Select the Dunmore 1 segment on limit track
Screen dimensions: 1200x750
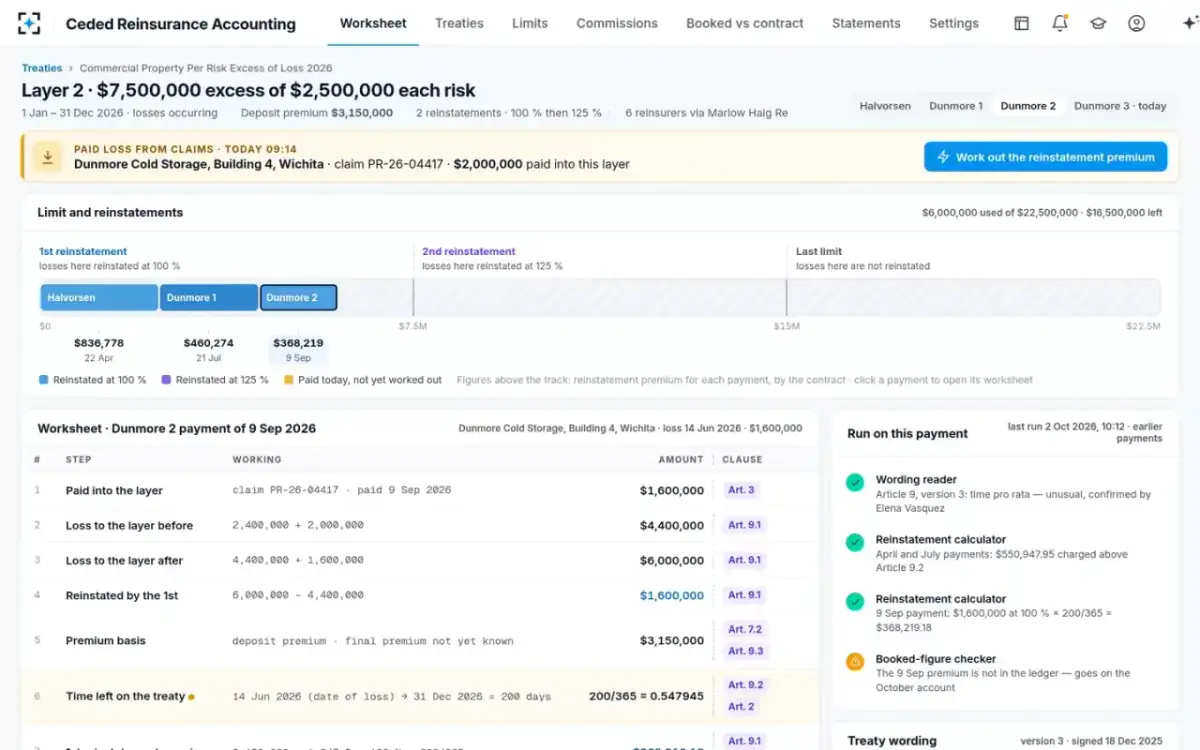(209, 297)
